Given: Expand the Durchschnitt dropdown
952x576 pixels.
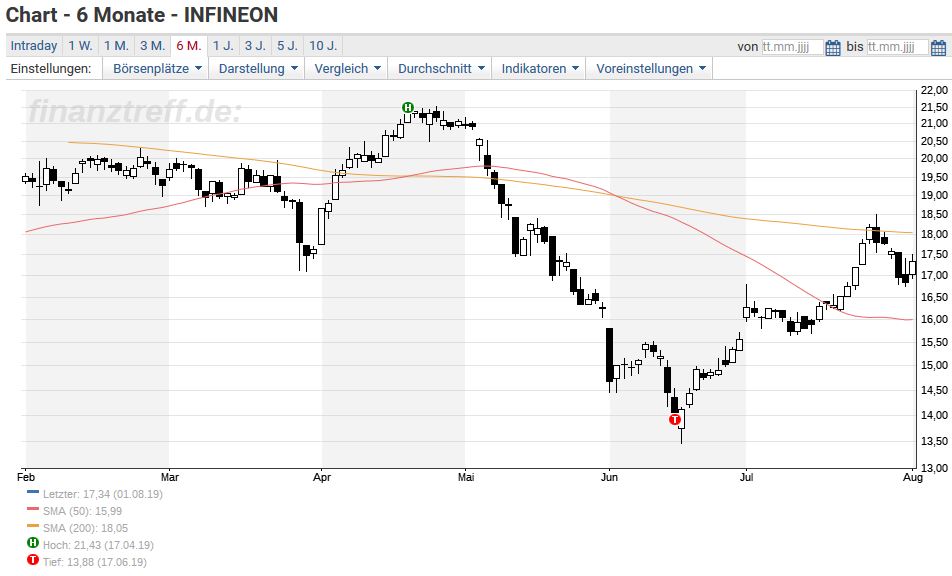Looking at the screenshot, I should tap(440, 69).
